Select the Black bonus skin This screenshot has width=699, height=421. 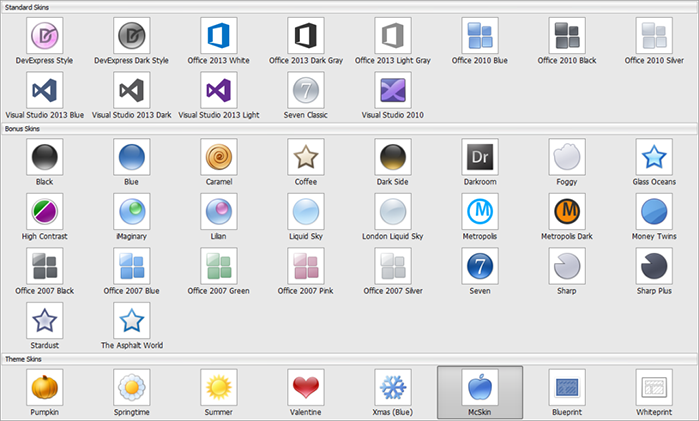tap(45, 157)
